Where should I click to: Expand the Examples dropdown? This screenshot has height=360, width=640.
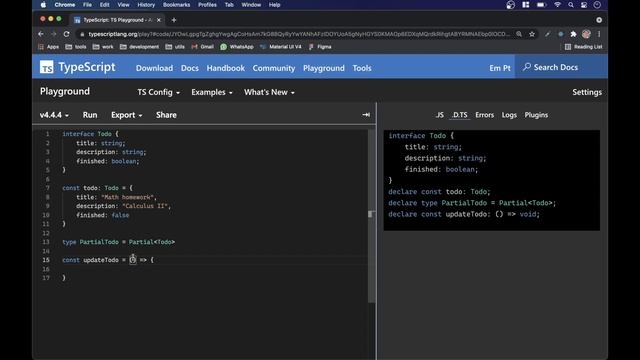(x=212, y=92)
